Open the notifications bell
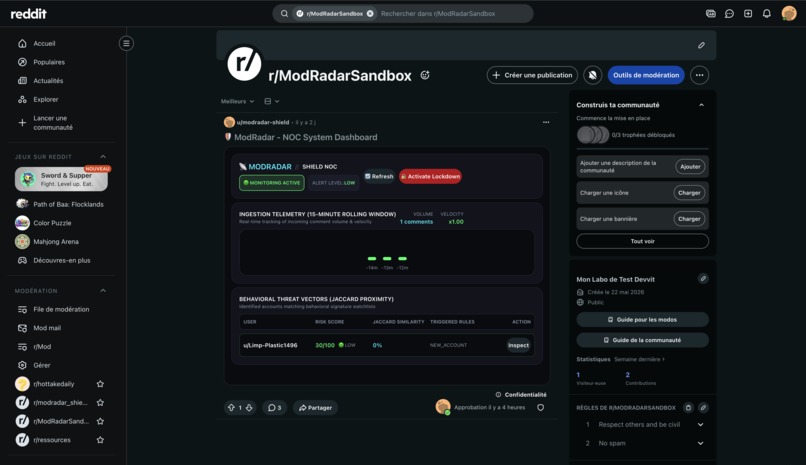The height and width of the screenshot is (465, 806). 766,14
